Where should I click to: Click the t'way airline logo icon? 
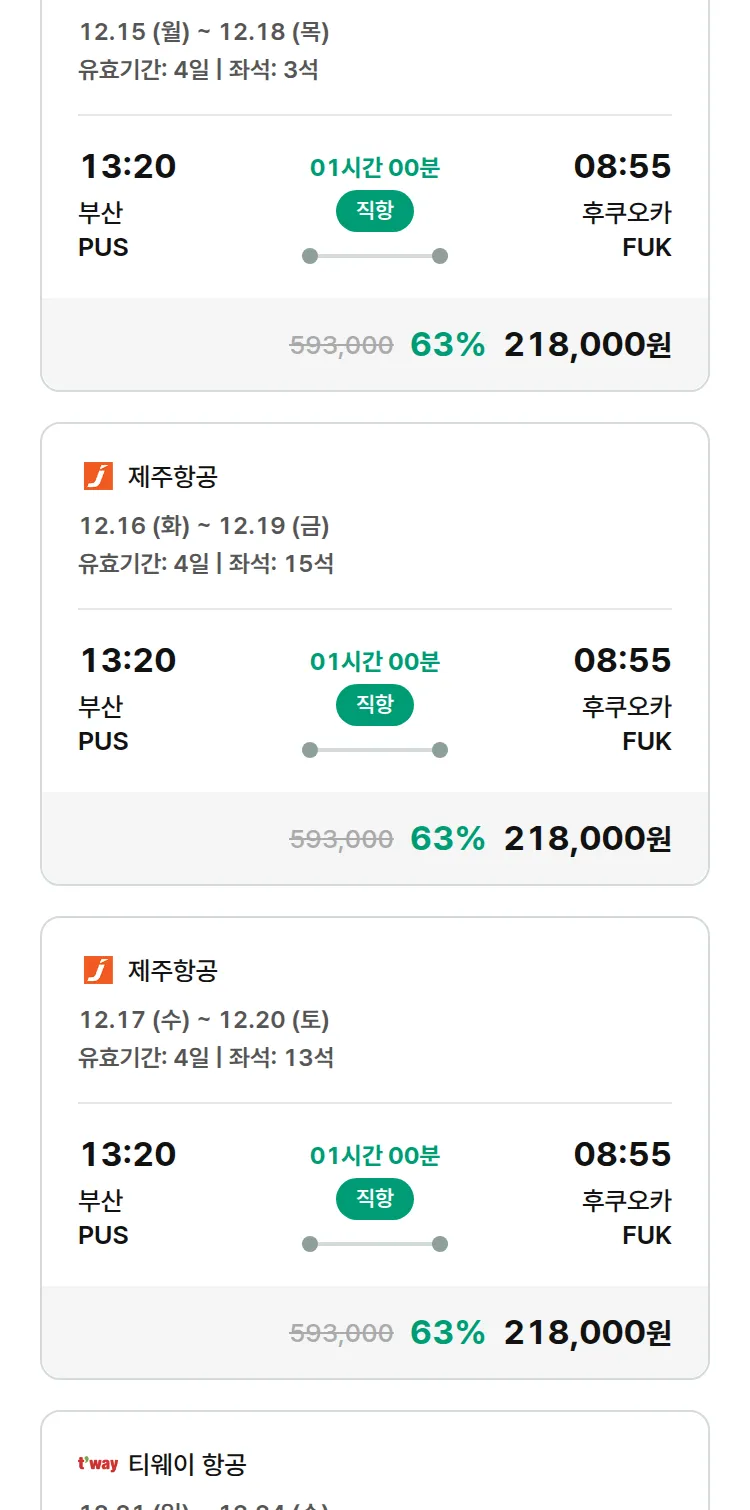pos(98,1464)
